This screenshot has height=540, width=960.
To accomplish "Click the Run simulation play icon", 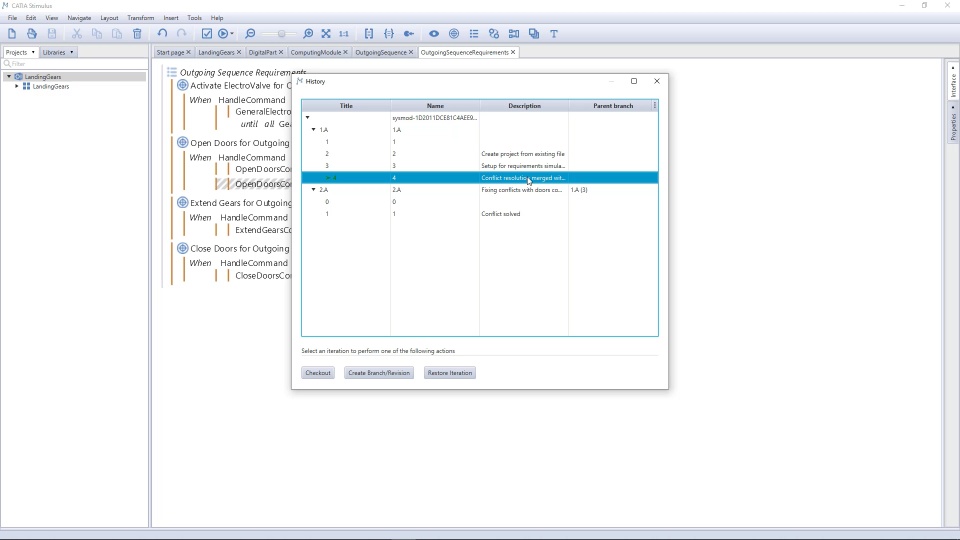I will pyautogui.click(x=223, y=34).
